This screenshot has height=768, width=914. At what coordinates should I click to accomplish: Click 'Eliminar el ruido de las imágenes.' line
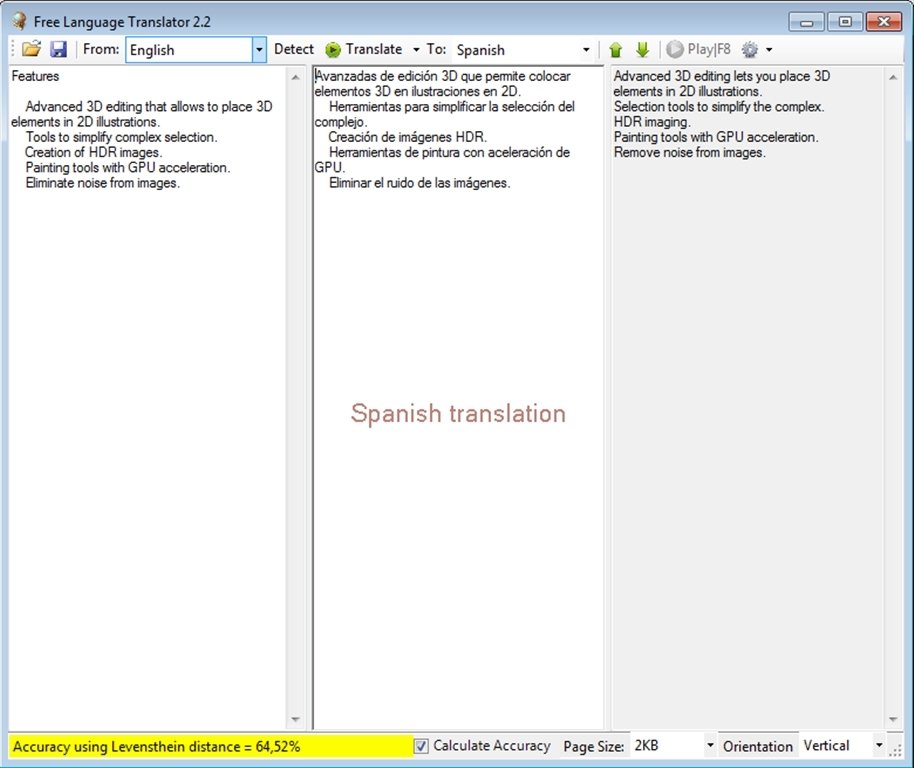[420, 183]
